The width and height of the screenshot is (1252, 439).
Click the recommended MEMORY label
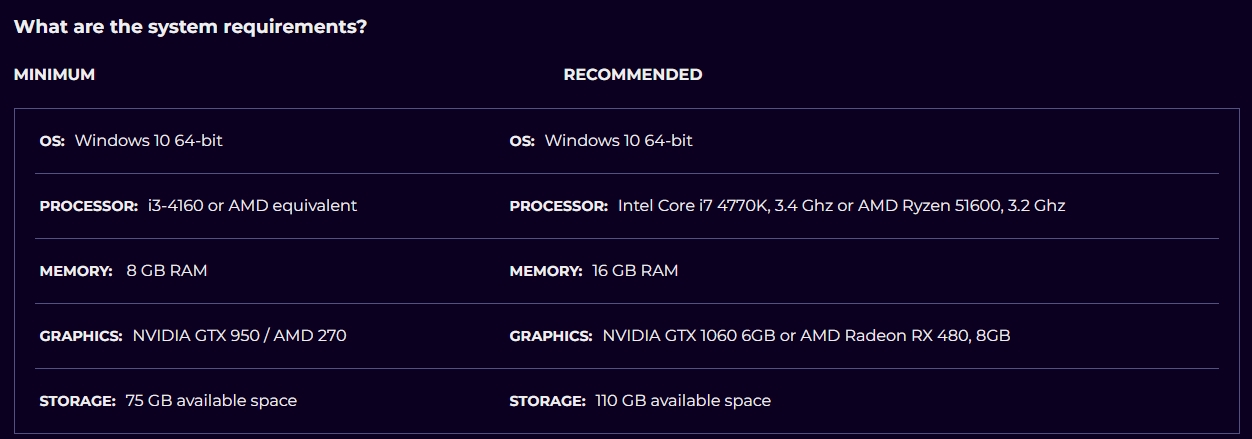click(x=545, y=271)
